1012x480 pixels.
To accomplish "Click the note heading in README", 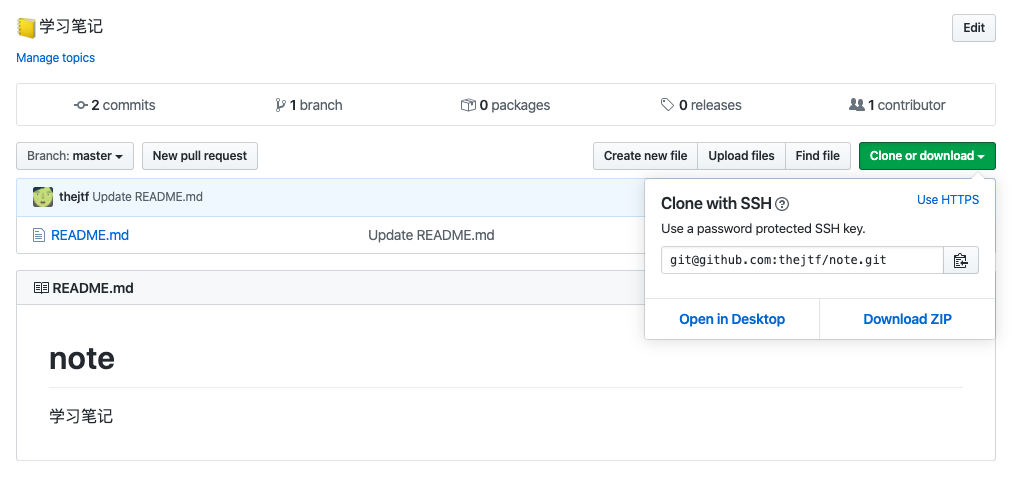I will click(x=82, y=358).
